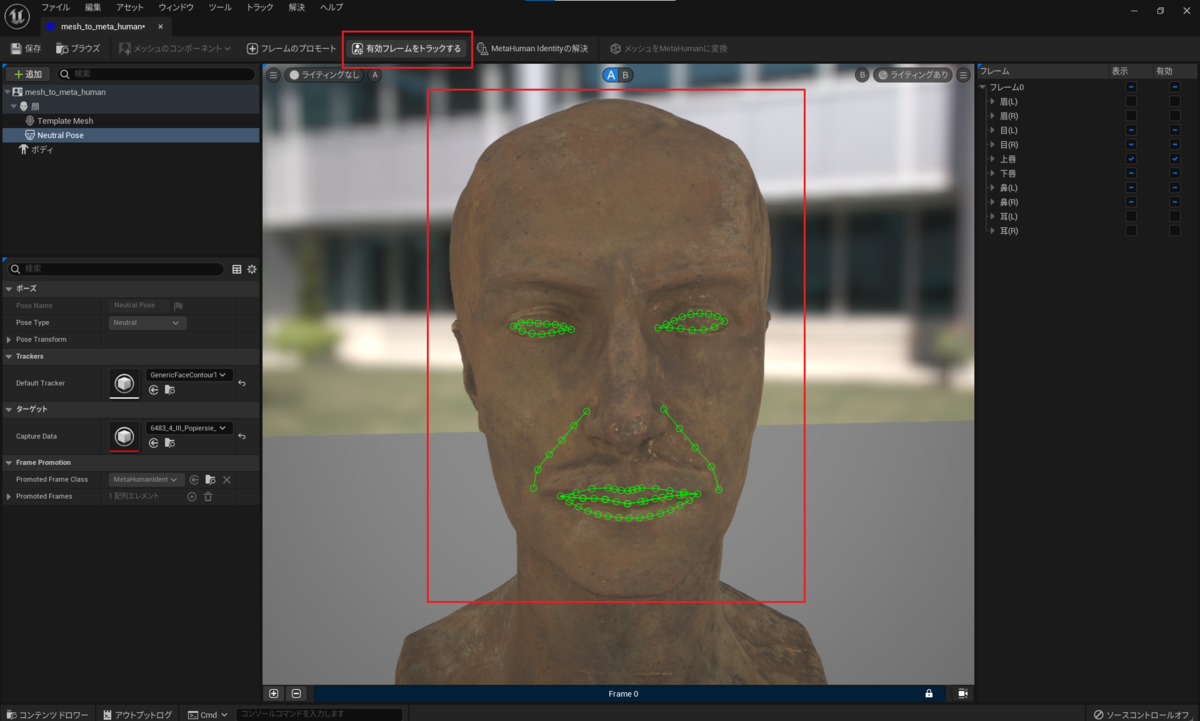Toggle 表示 checkbox for フレーム0
The image size is (1200, 721).
(1131, 87)
